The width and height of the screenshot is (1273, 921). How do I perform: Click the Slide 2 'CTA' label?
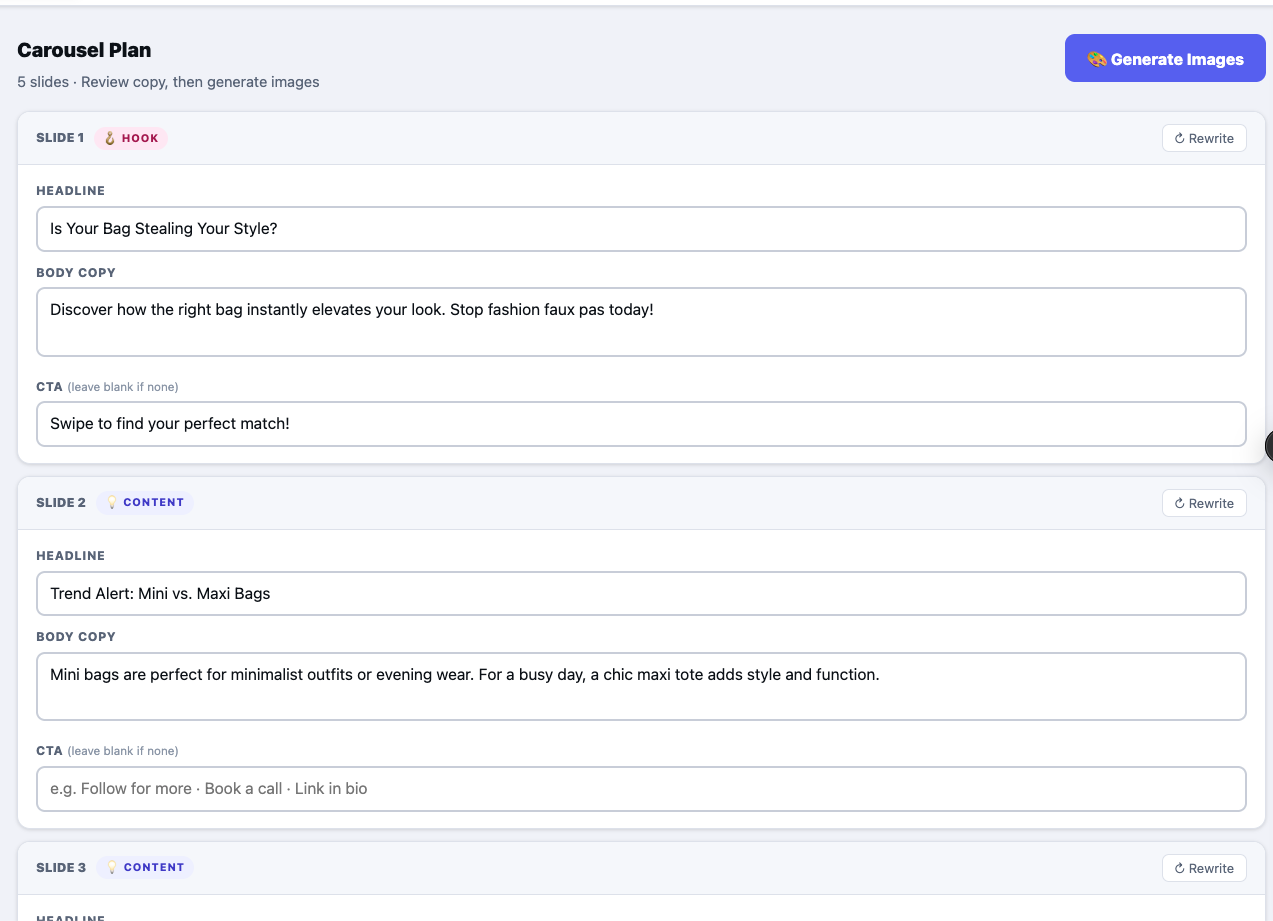pyautogui.click(x=49, y=751)
